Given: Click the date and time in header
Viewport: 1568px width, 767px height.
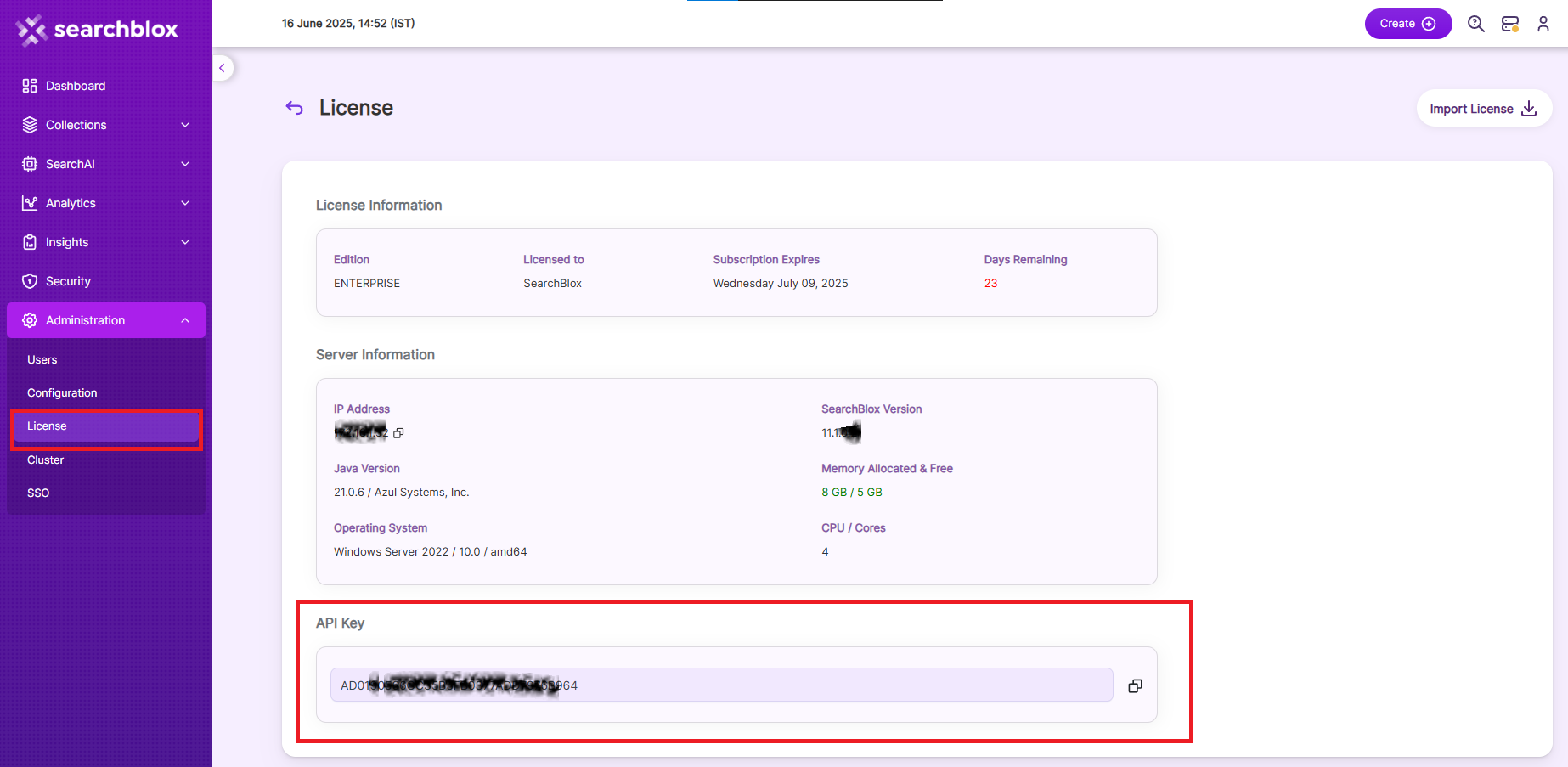Looking at the screenshot, I should click(348, 23).
